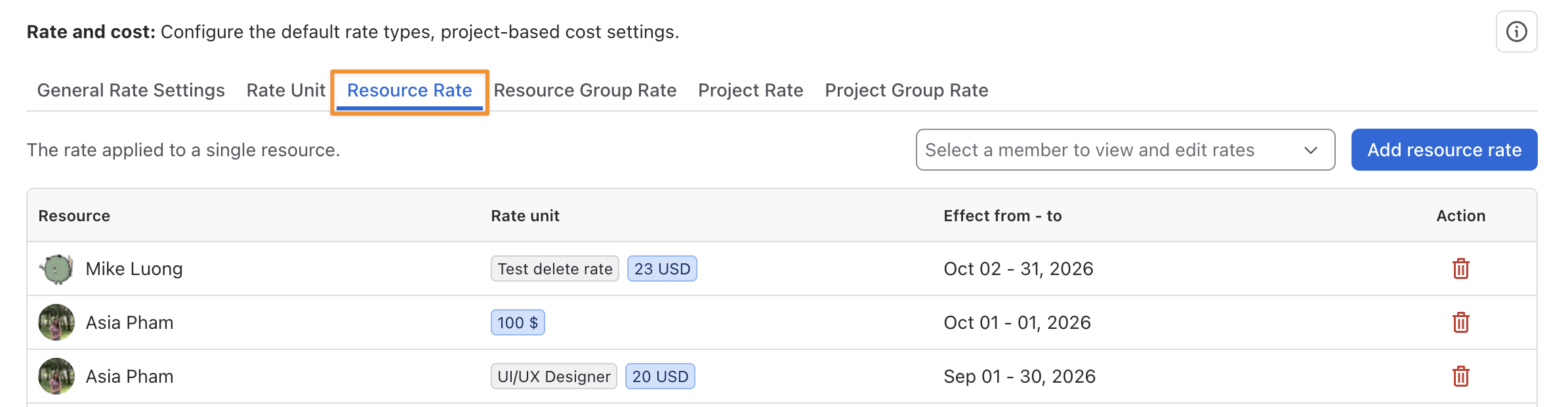Image resolution: width=1568 pixels, height=407 pixels.
Task: Switch to General Rate Settings tab
Action: pos(131,90)
